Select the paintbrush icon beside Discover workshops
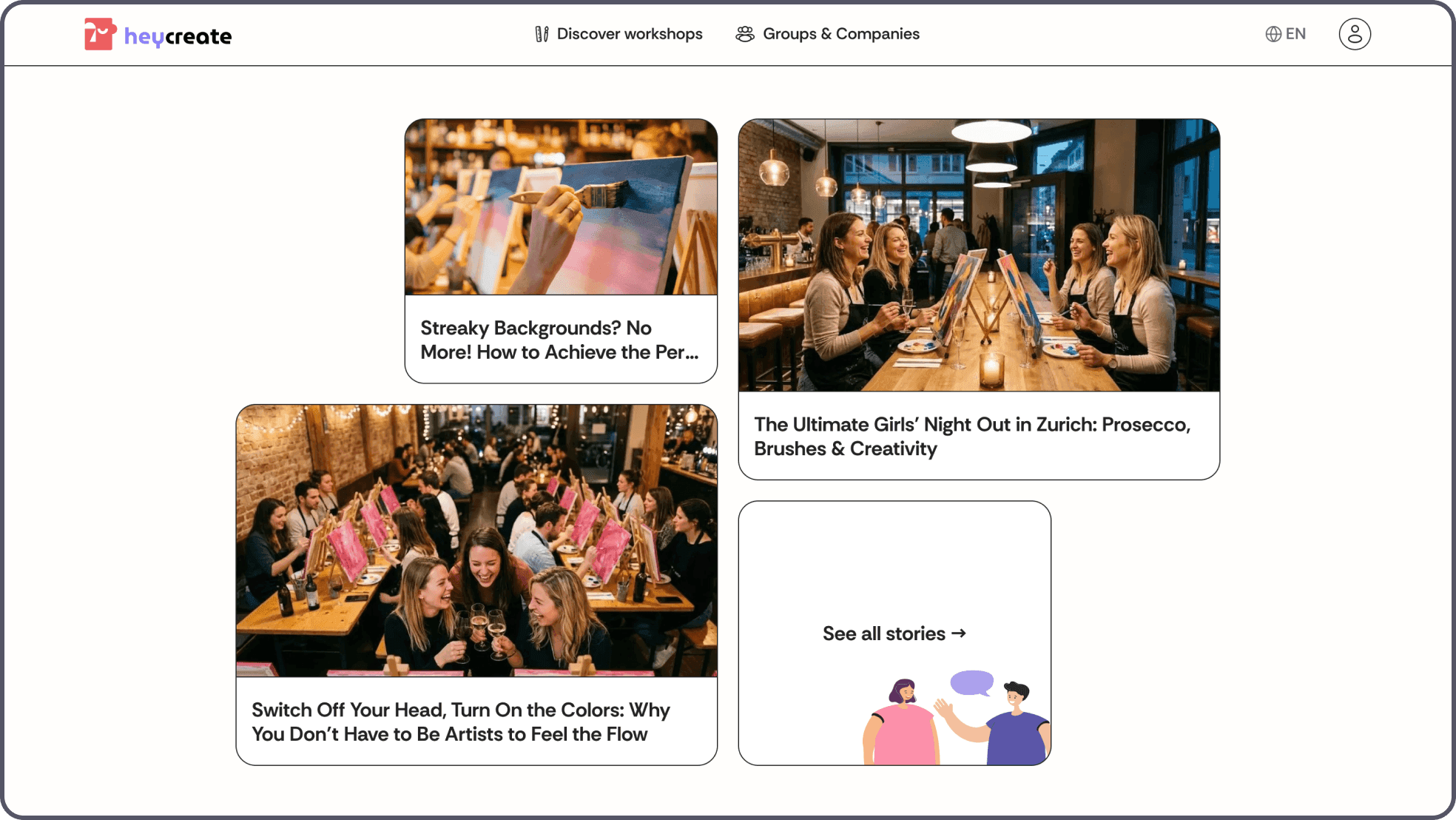Screen dimensions: 1456x820 pos(542,33)
